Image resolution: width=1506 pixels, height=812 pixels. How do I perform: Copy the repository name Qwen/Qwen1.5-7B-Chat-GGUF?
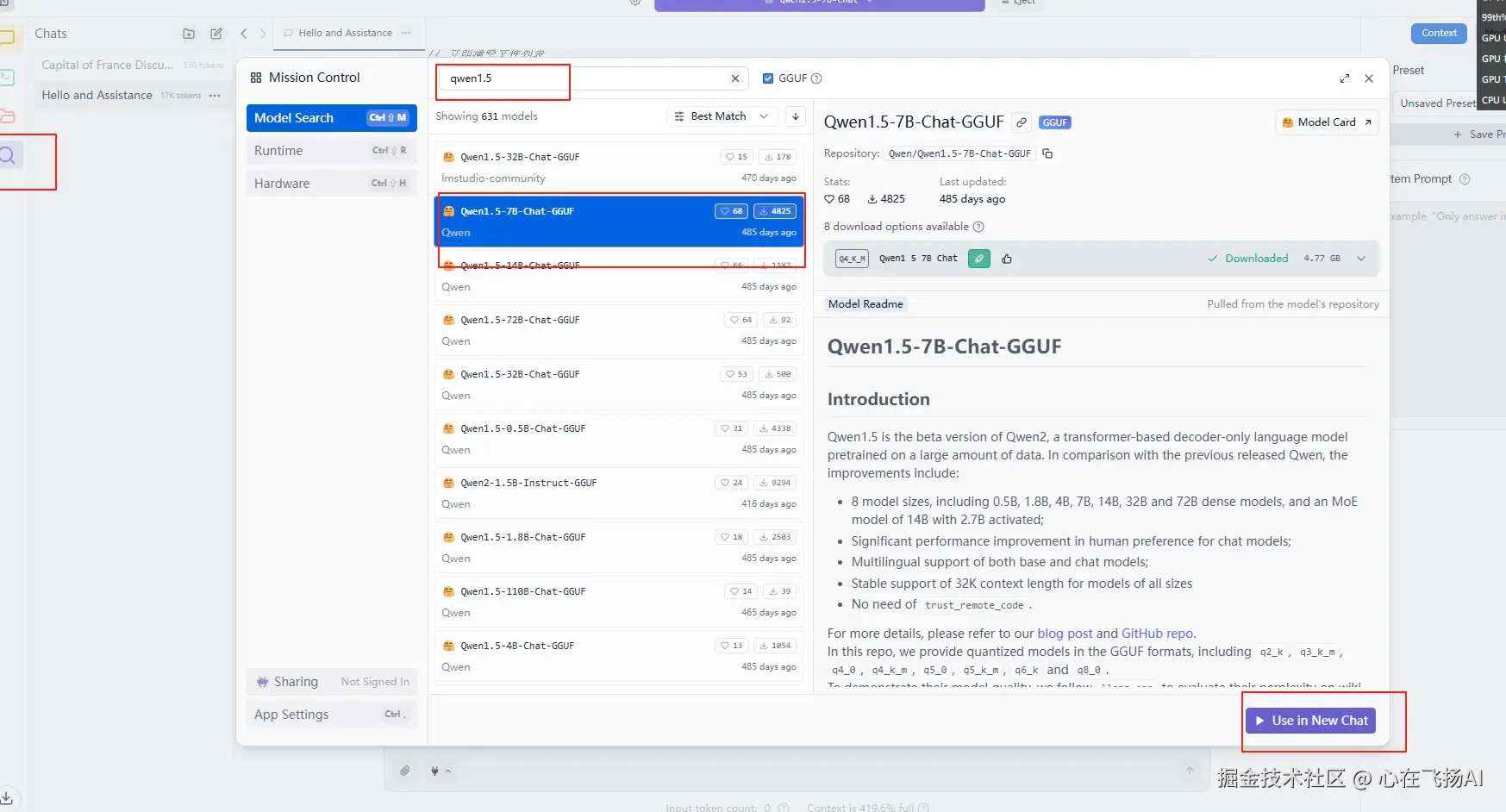1047,153
